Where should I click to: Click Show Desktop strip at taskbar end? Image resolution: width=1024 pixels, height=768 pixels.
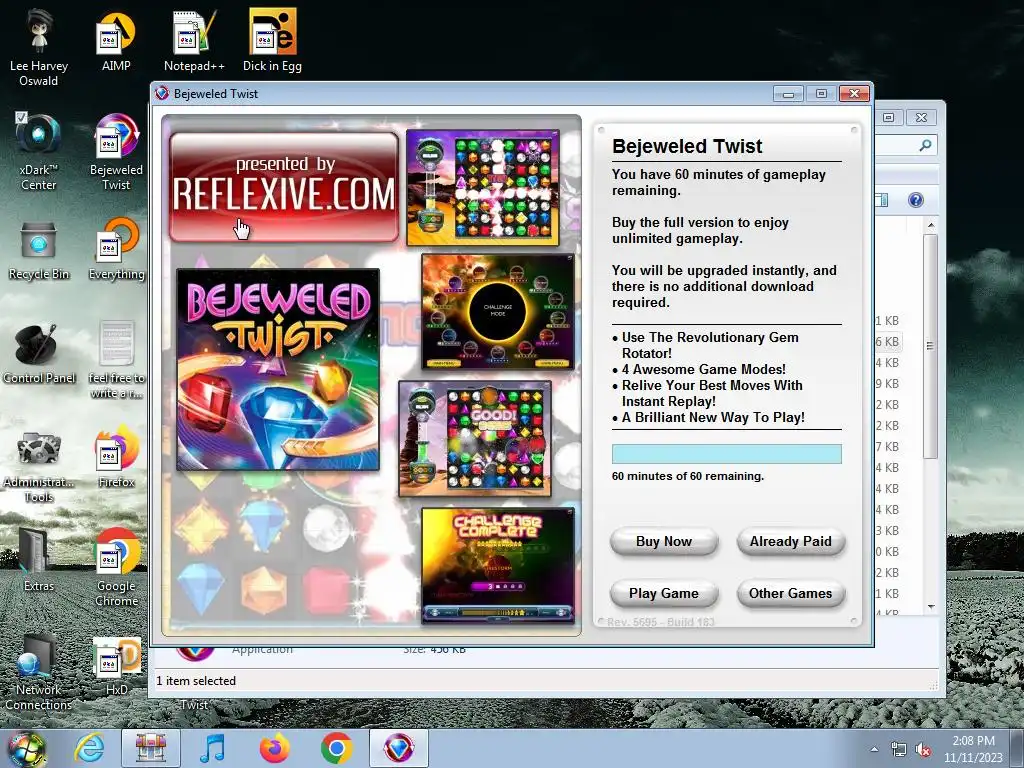pos(1017,749)
